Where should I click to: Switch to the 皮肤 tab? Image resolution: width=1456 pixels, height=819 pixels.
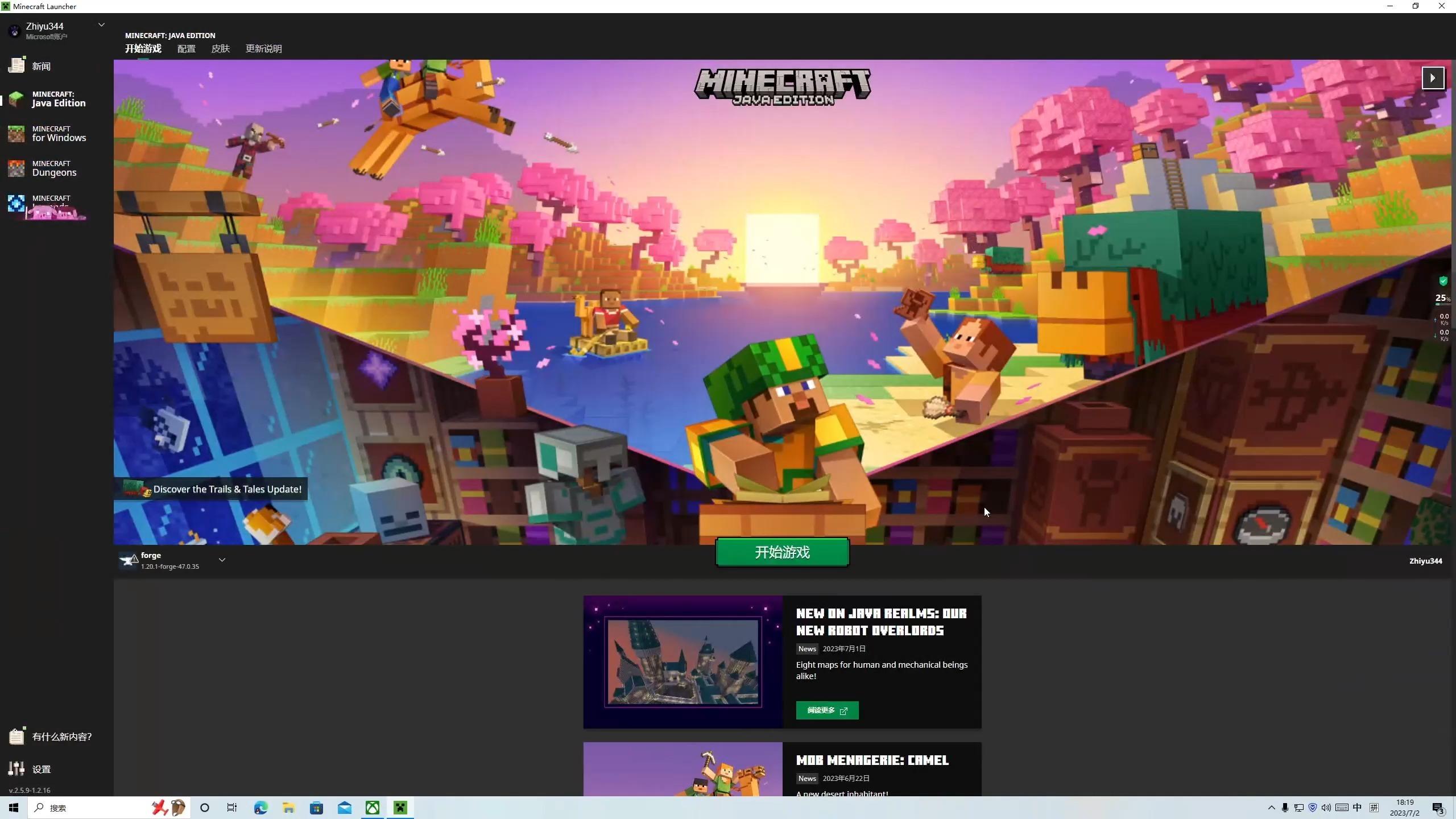(x=220, y=49)
